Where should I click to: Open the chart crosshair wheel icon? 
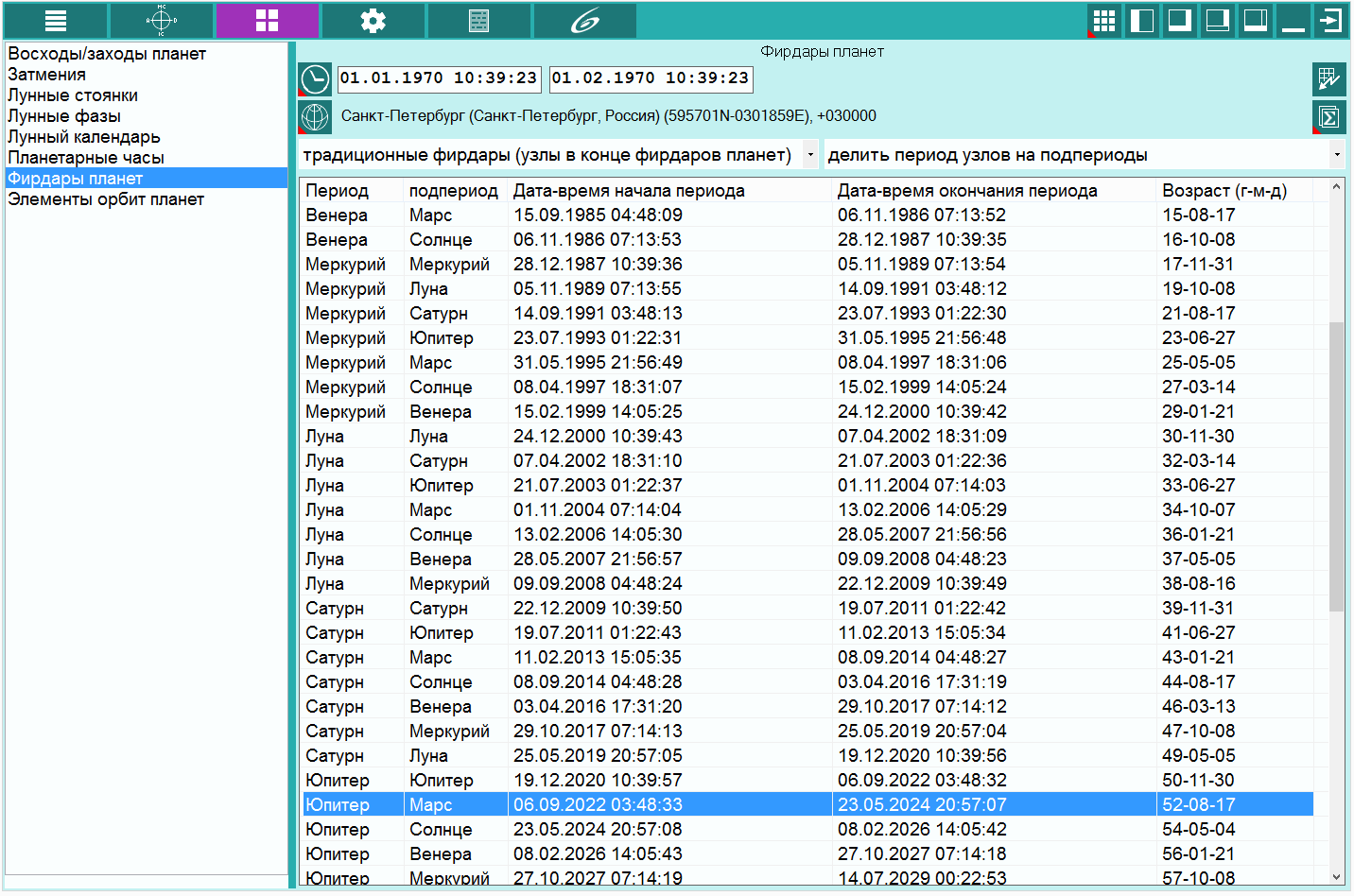161,21
